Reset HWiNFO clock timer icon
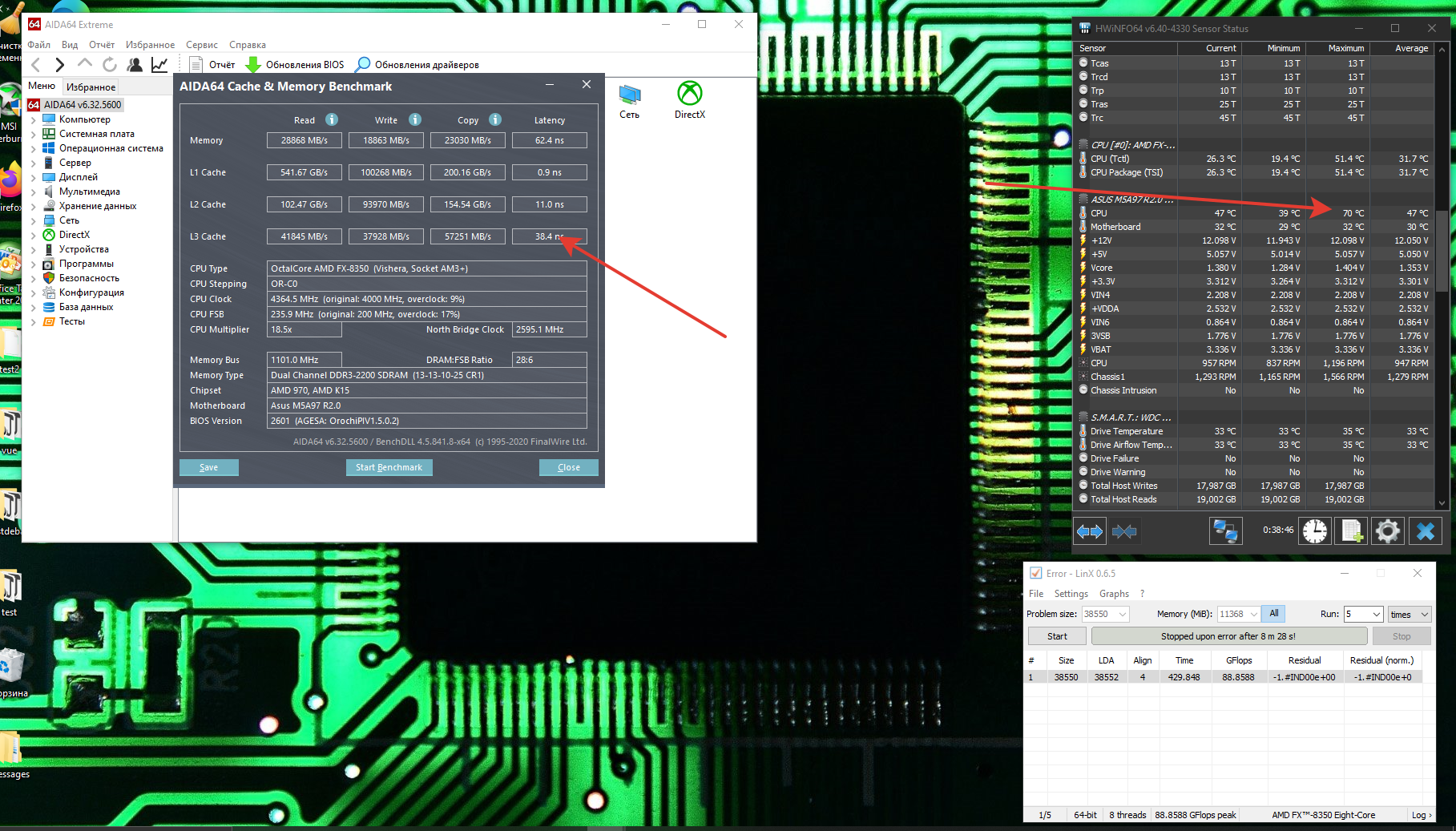 pos(1315,530)
